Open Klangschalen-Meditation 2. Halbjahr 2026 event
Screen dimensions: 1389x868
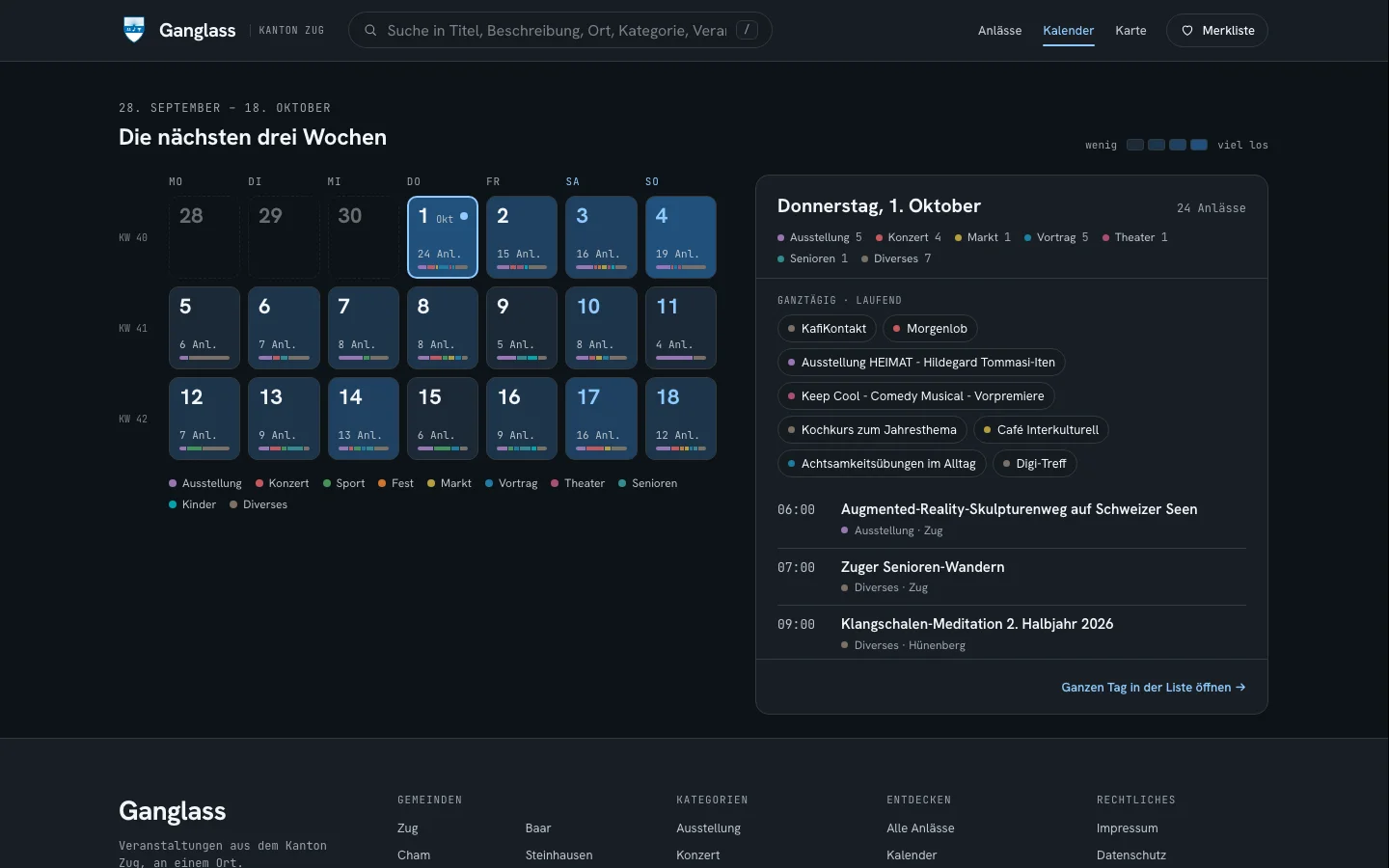click(1012, 634)
